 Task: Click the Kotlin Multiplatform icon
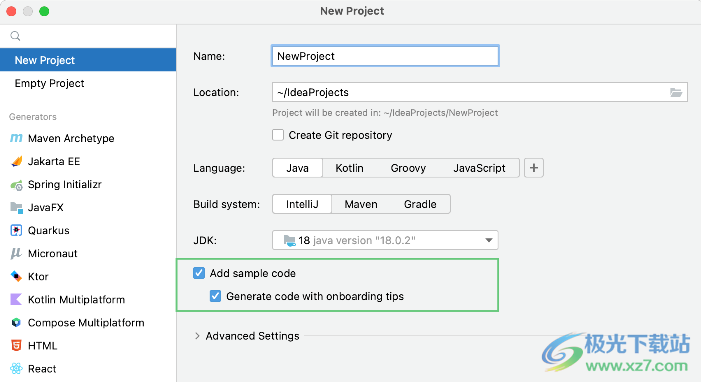(x=16, y=300)
